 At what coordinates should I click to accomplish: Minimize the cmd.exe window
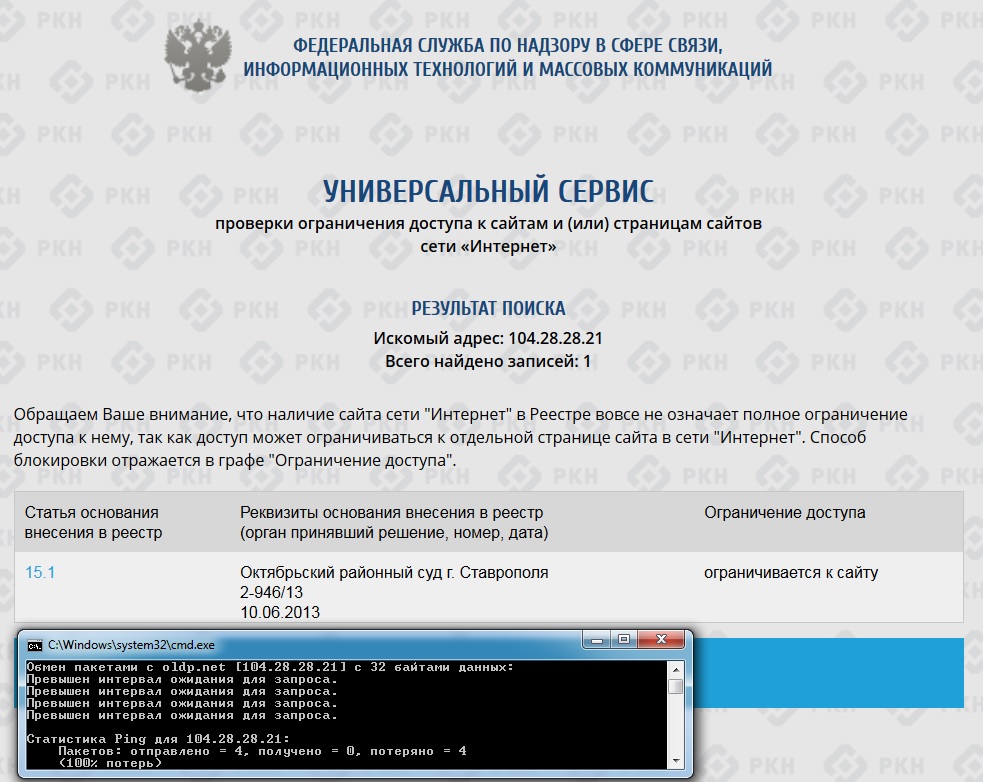click(597, 639)
